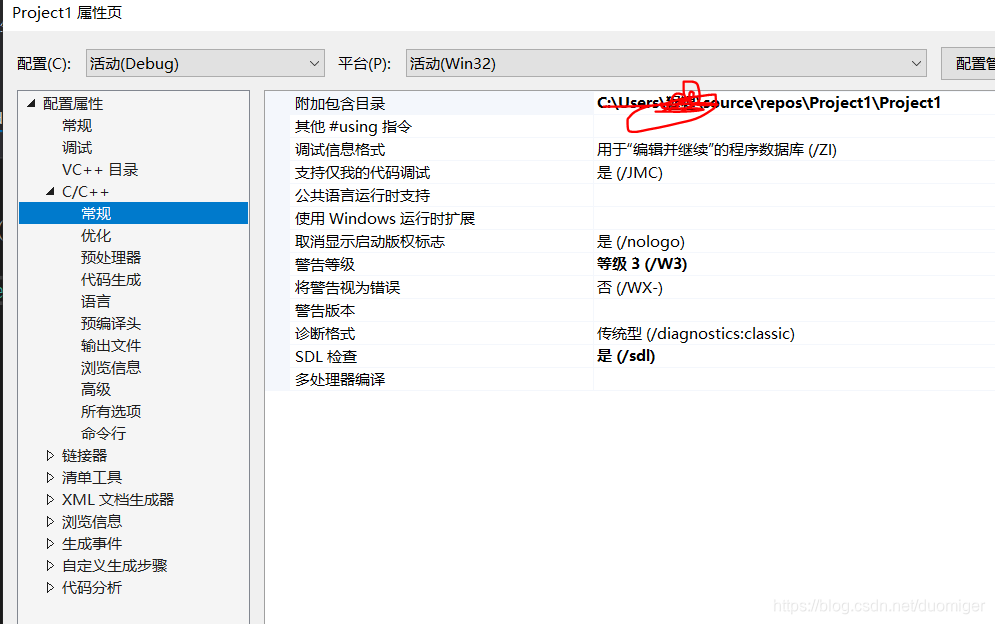Select the 传统型 (/diagnostics:classic) value

coord(696,333)
